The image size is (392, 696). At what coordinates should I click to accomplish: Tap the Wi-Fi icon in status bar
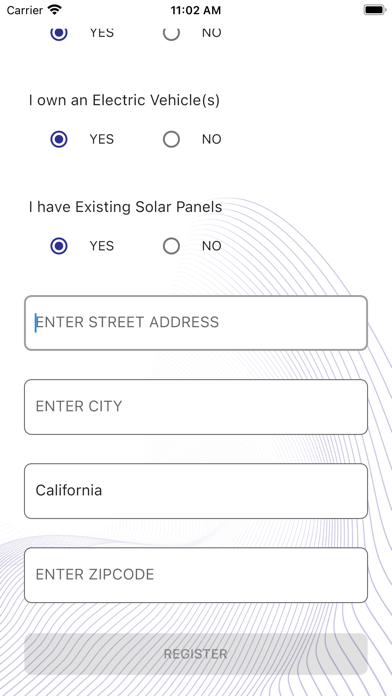(55, 10)
